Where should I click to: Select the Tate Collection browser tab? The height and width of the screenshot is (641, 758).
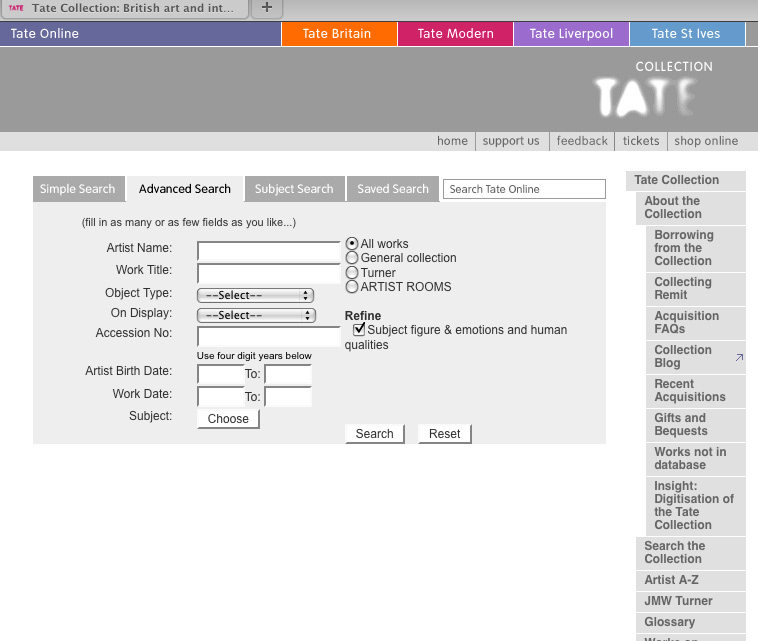point(125,9)
